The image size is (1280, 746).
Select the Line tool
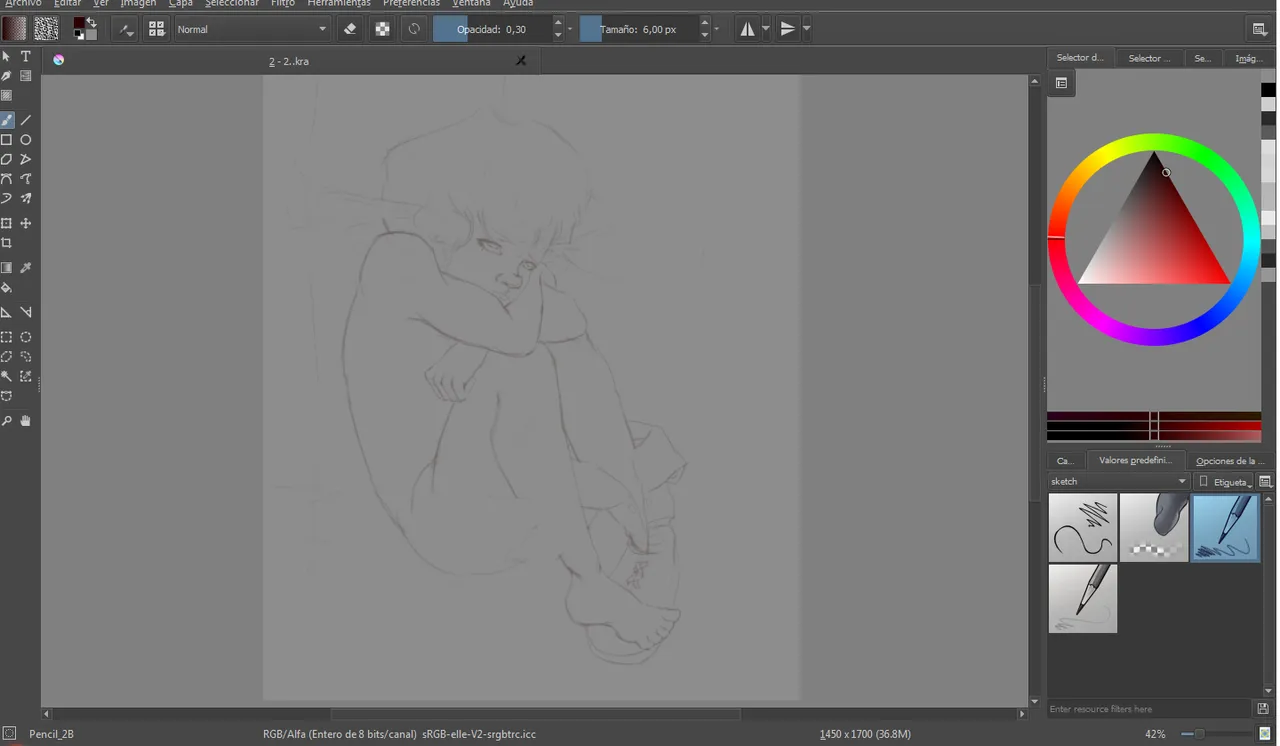point(26,120)
